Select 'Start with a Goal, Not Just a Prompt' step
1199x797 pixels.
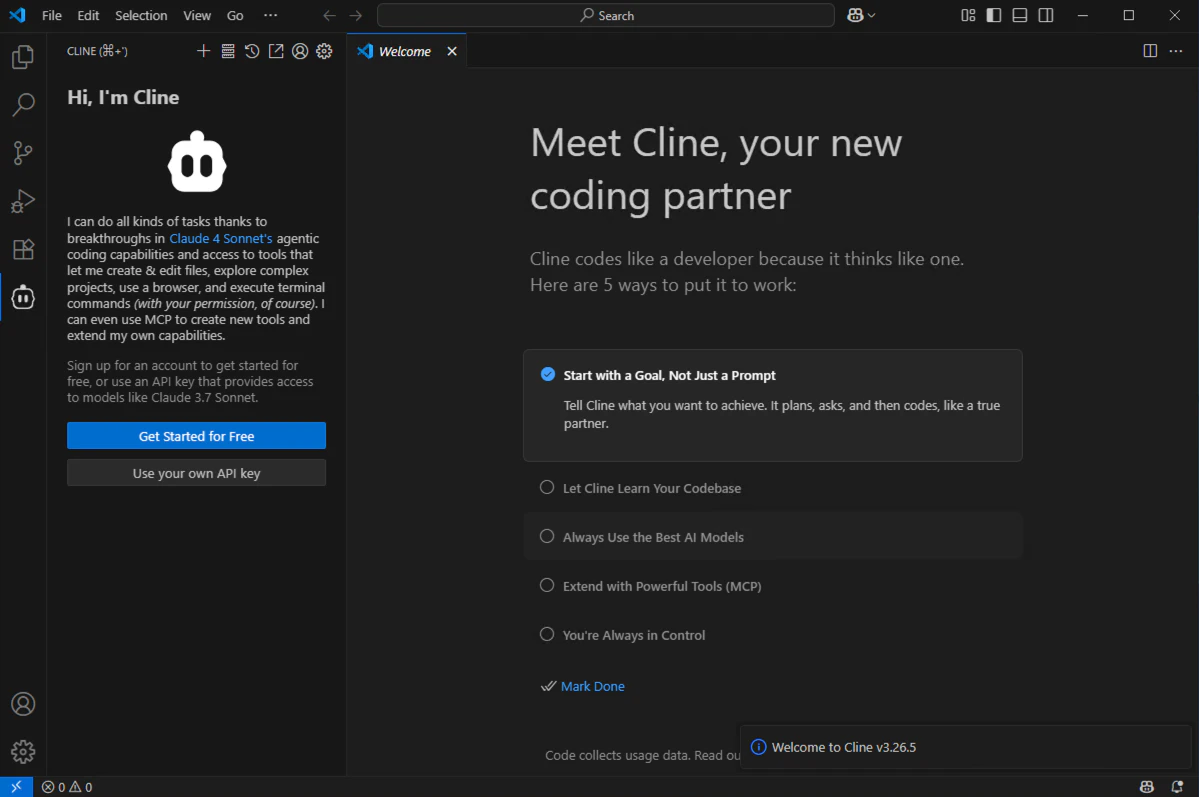[x=772, y=405]
